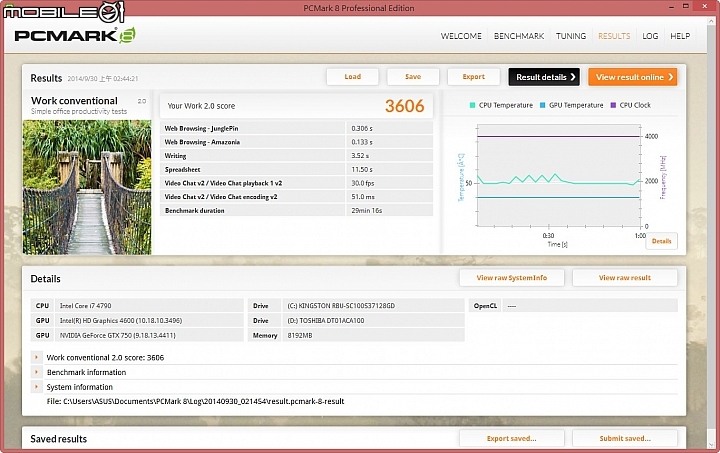Click View raw SystemInfo
This screenshot has width=720, height=453.
[512, 278]
